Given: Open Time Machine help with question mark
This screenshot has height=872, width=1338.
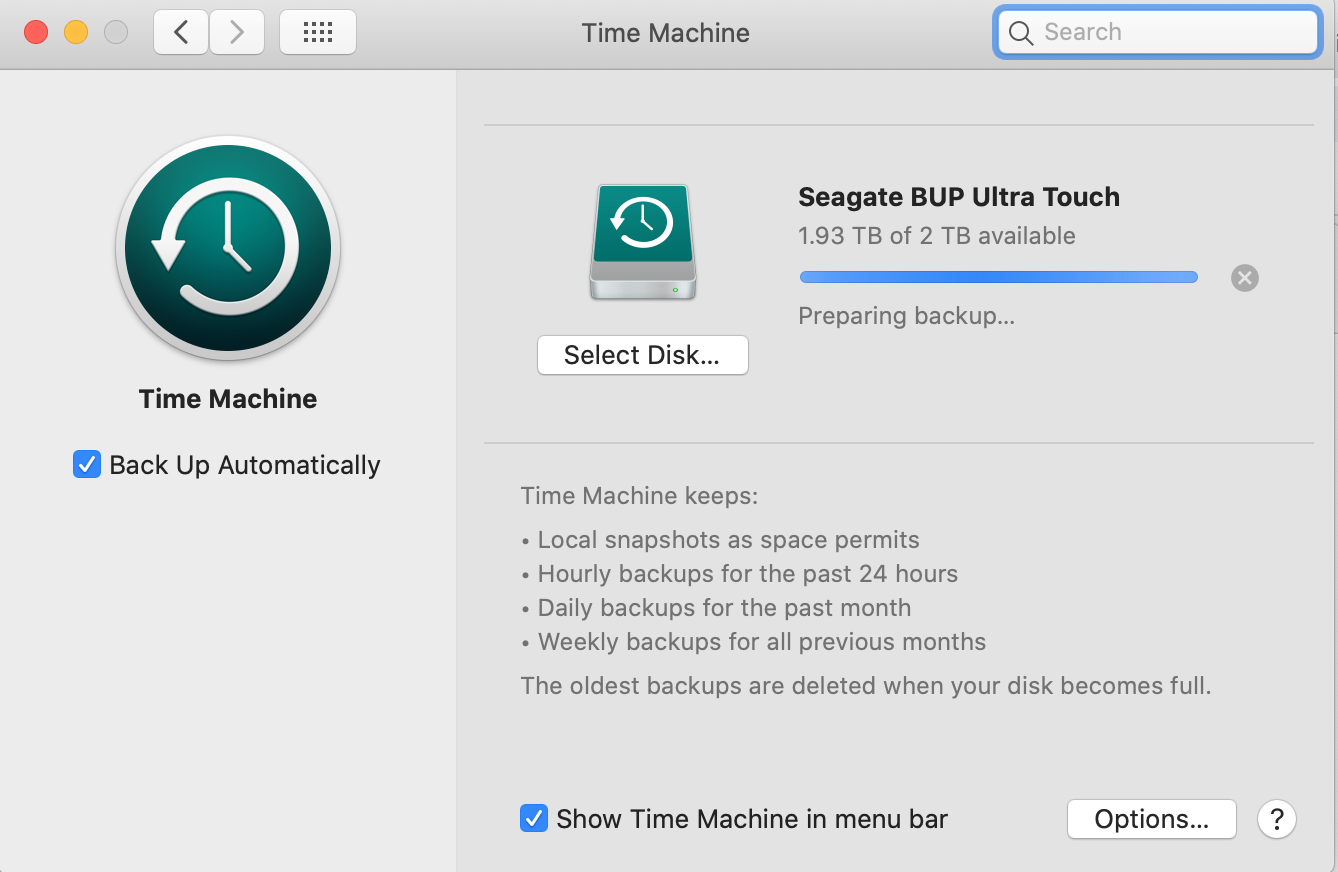Looking at the screenshot, I should 1277,819.
